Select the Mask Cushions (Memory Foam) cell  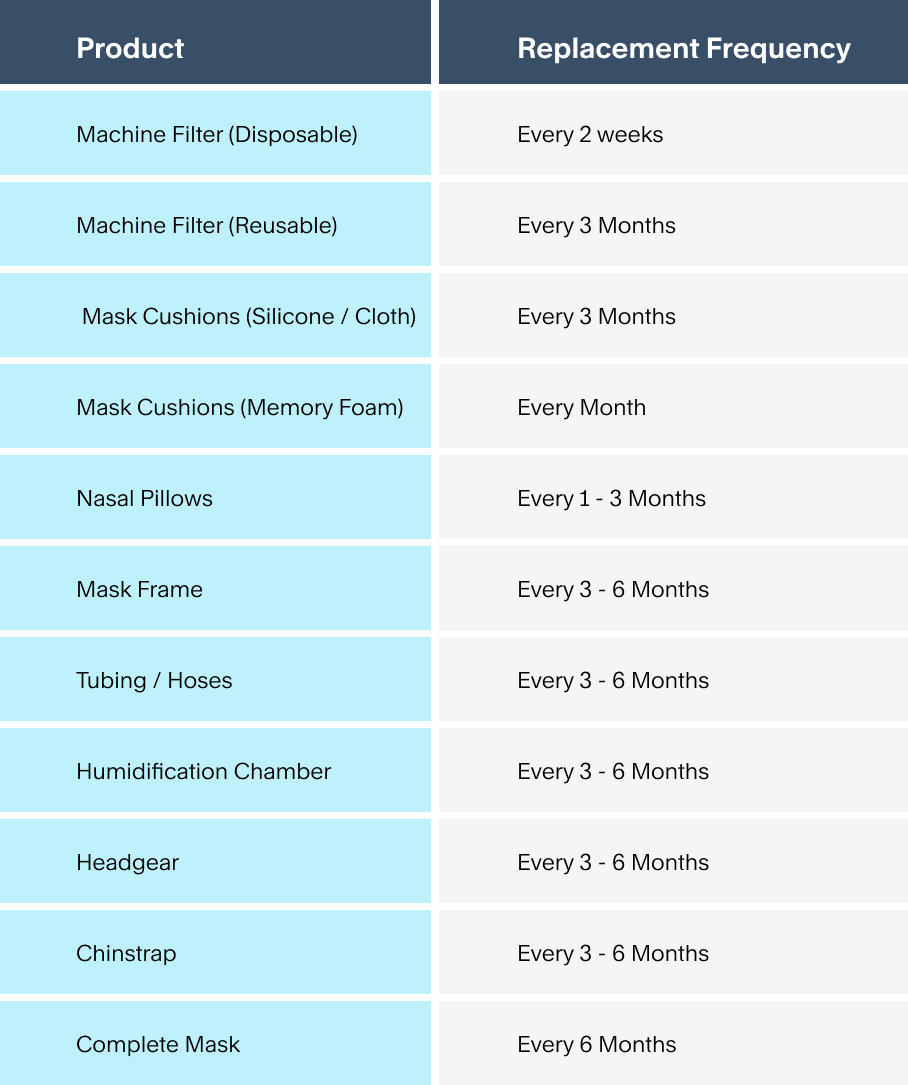[x=239, y=407]
